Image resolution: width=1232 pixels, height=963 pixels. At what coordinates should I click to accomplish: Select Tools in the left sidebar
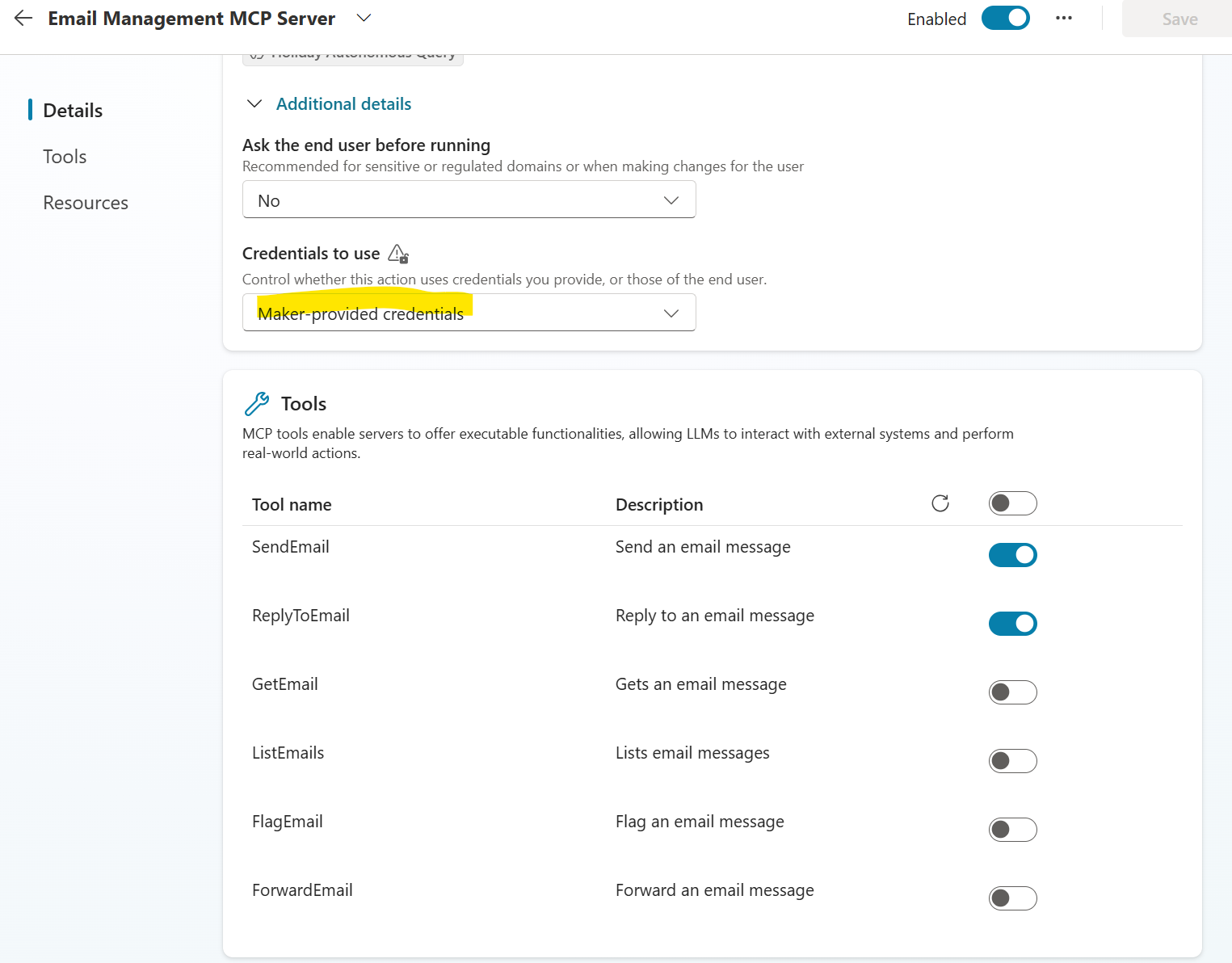[65, 156]
